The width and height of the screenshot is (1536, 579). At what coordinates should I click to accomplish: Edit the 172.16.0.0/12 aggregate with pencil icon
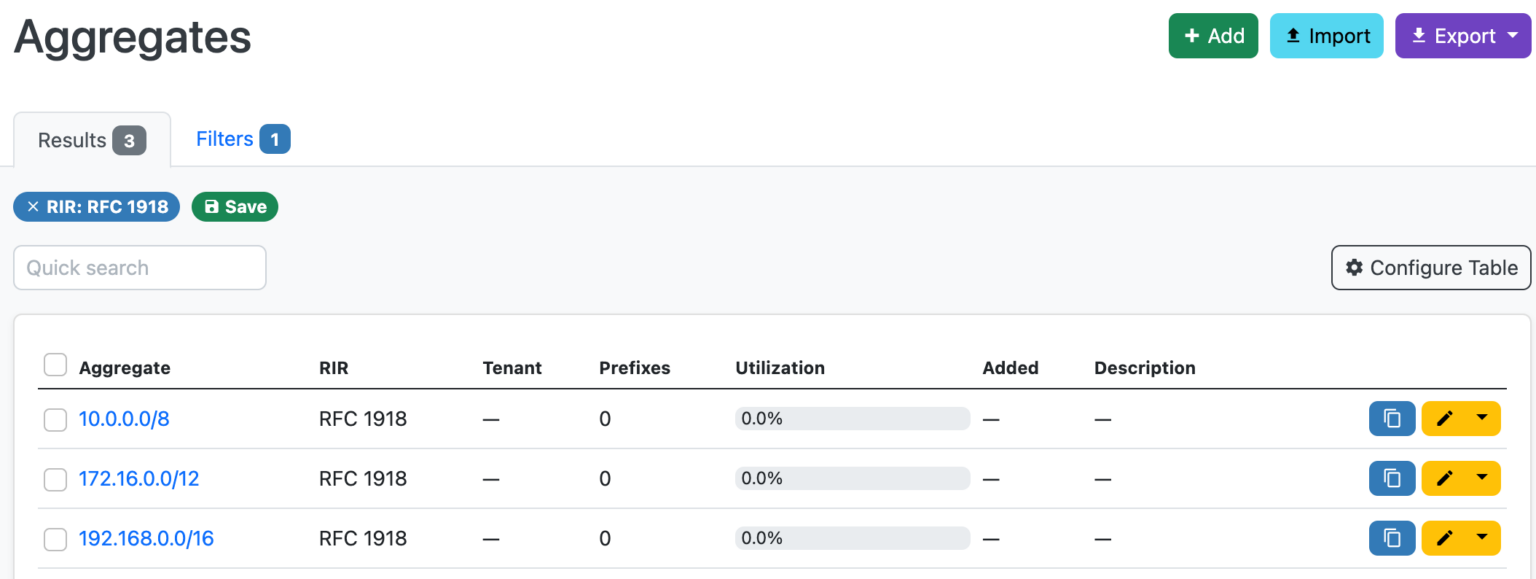coord(1446,478)
